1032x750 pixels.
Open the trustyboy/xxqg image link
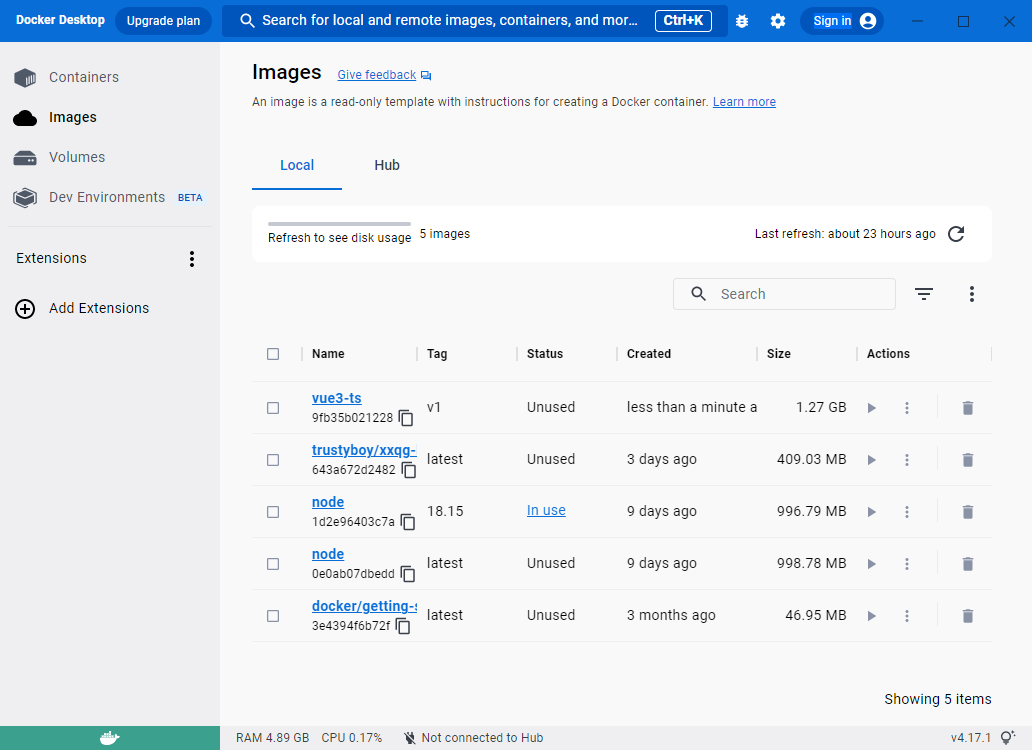[364, 450]
